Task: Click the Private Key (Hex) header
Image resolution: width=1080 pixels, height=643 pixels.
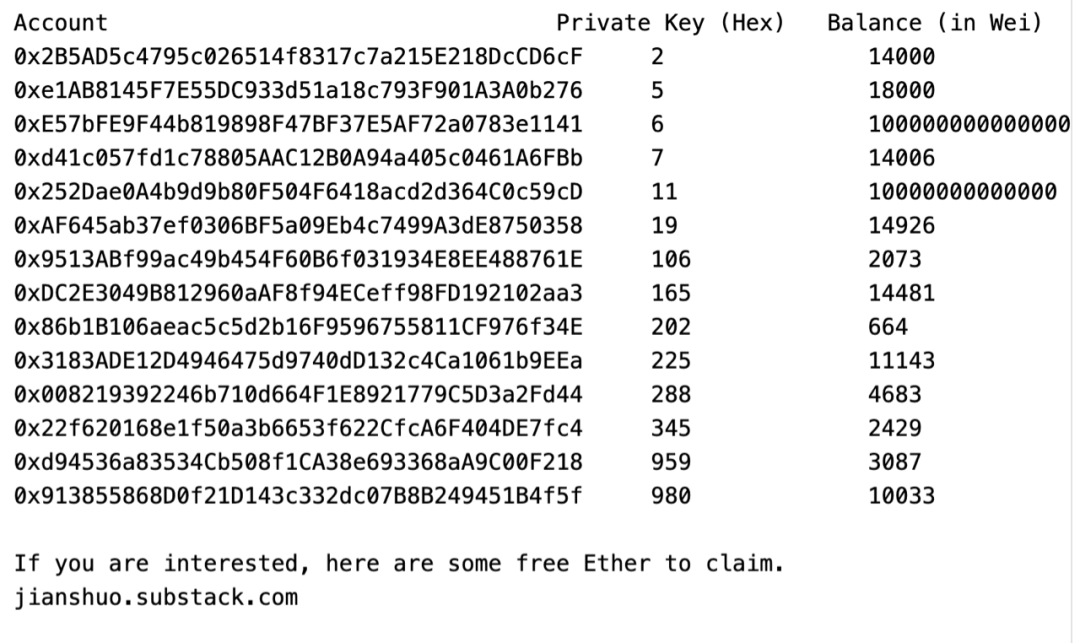Action: tap(670, 23)
